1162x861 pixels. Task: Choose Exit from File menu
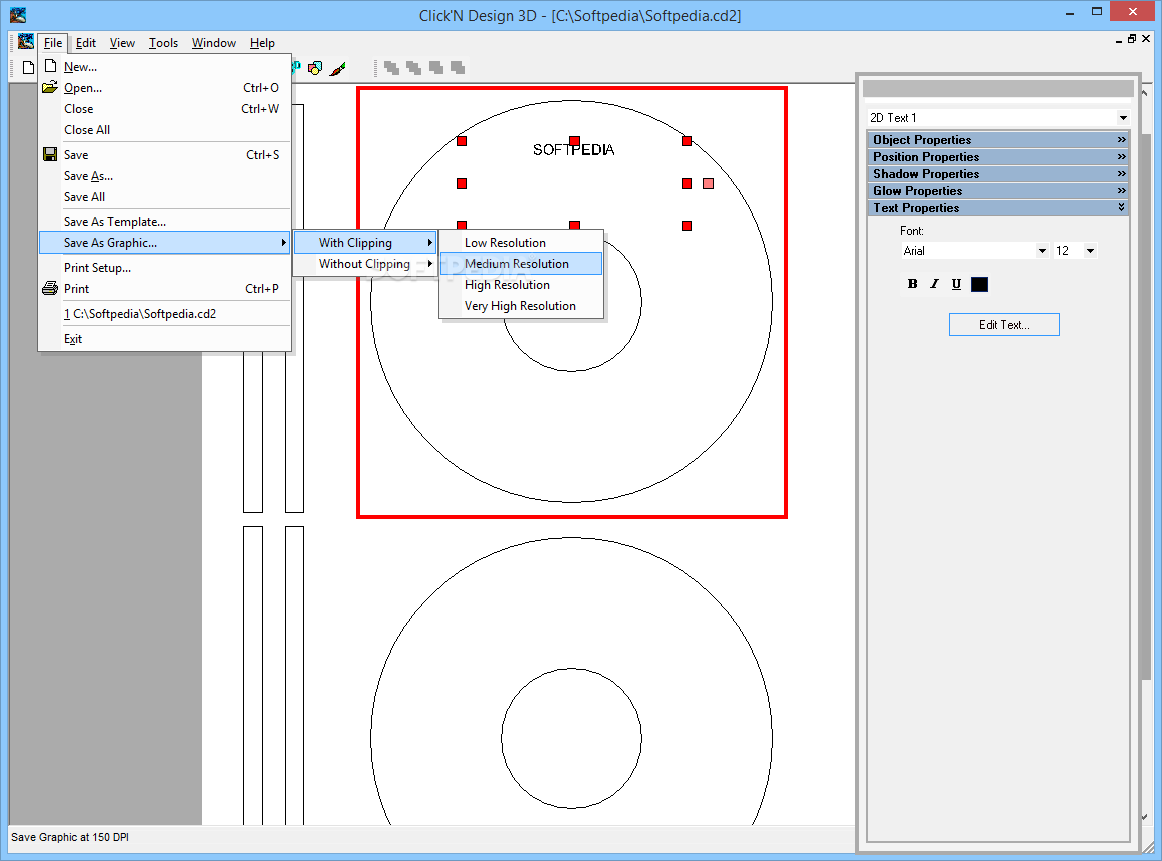pos(165,339)
